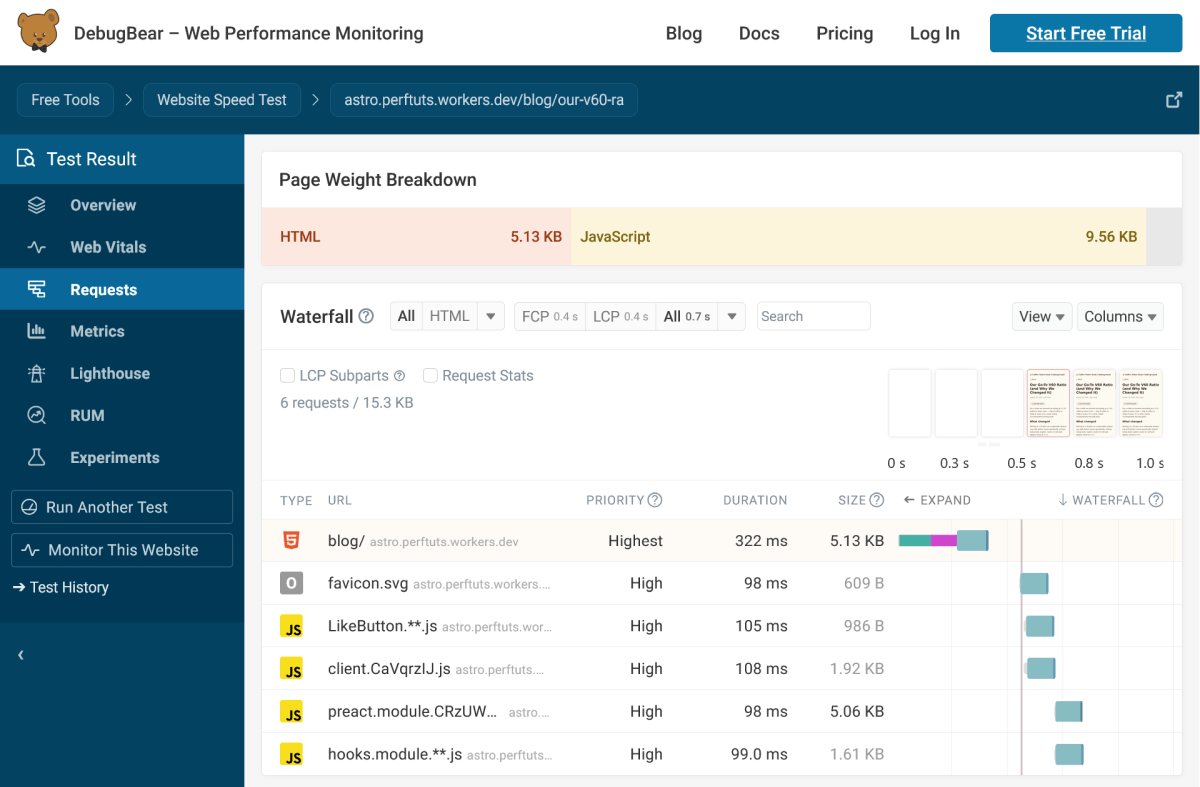Screen dimensions: 1200x787
Task: Open the timing filter dropdown arrow
Action: (732, 316)
